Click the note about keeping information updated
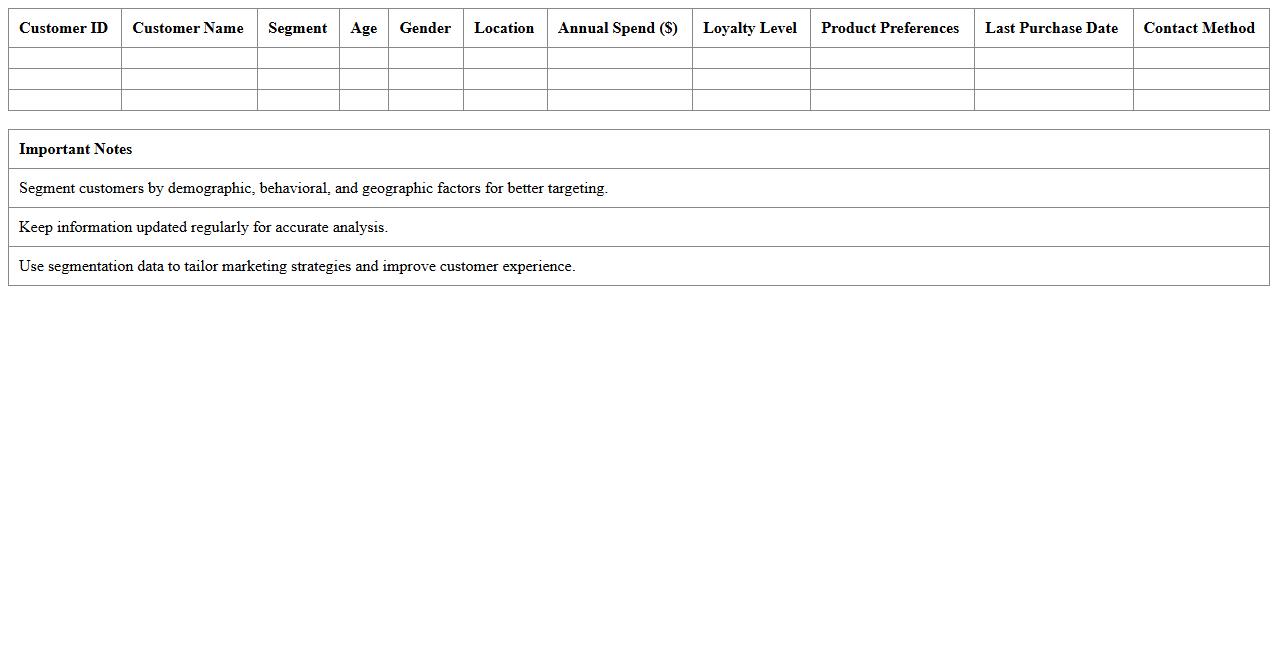Viewport: 1278px width, 650px height. tap(203, 227)
